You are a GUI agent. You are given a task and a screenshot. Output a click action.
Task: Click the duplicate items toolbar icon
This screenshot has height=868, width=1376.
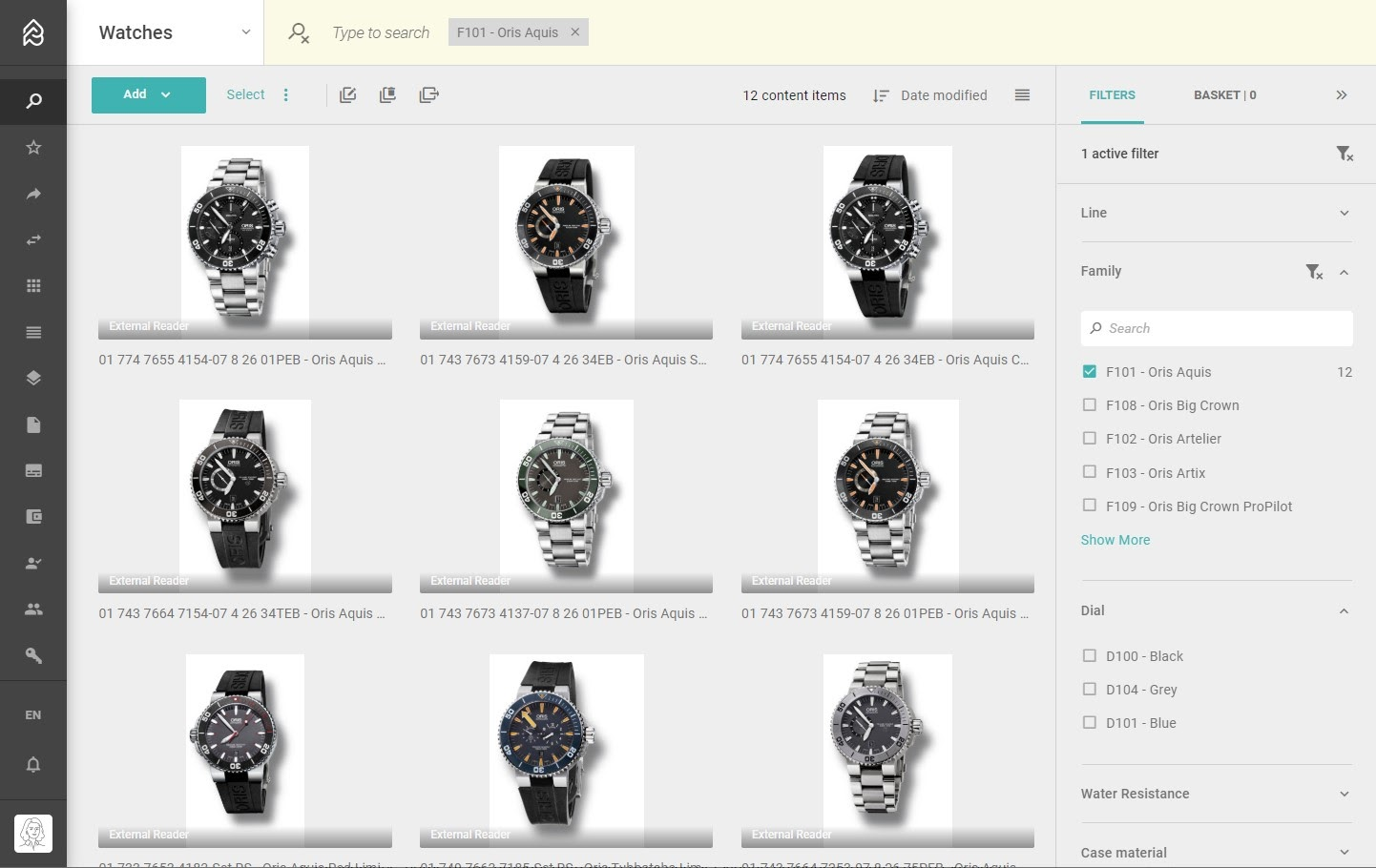click(x=387, y=94)
